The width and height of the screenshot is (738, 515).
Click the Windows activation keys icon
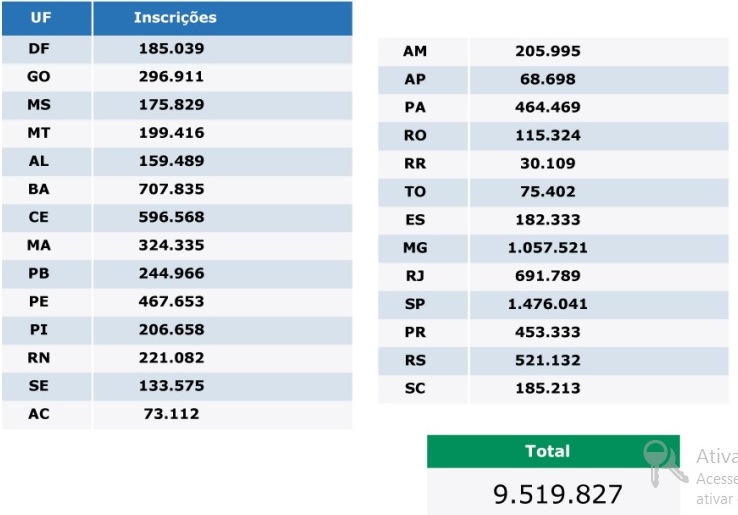click(659, 463)
